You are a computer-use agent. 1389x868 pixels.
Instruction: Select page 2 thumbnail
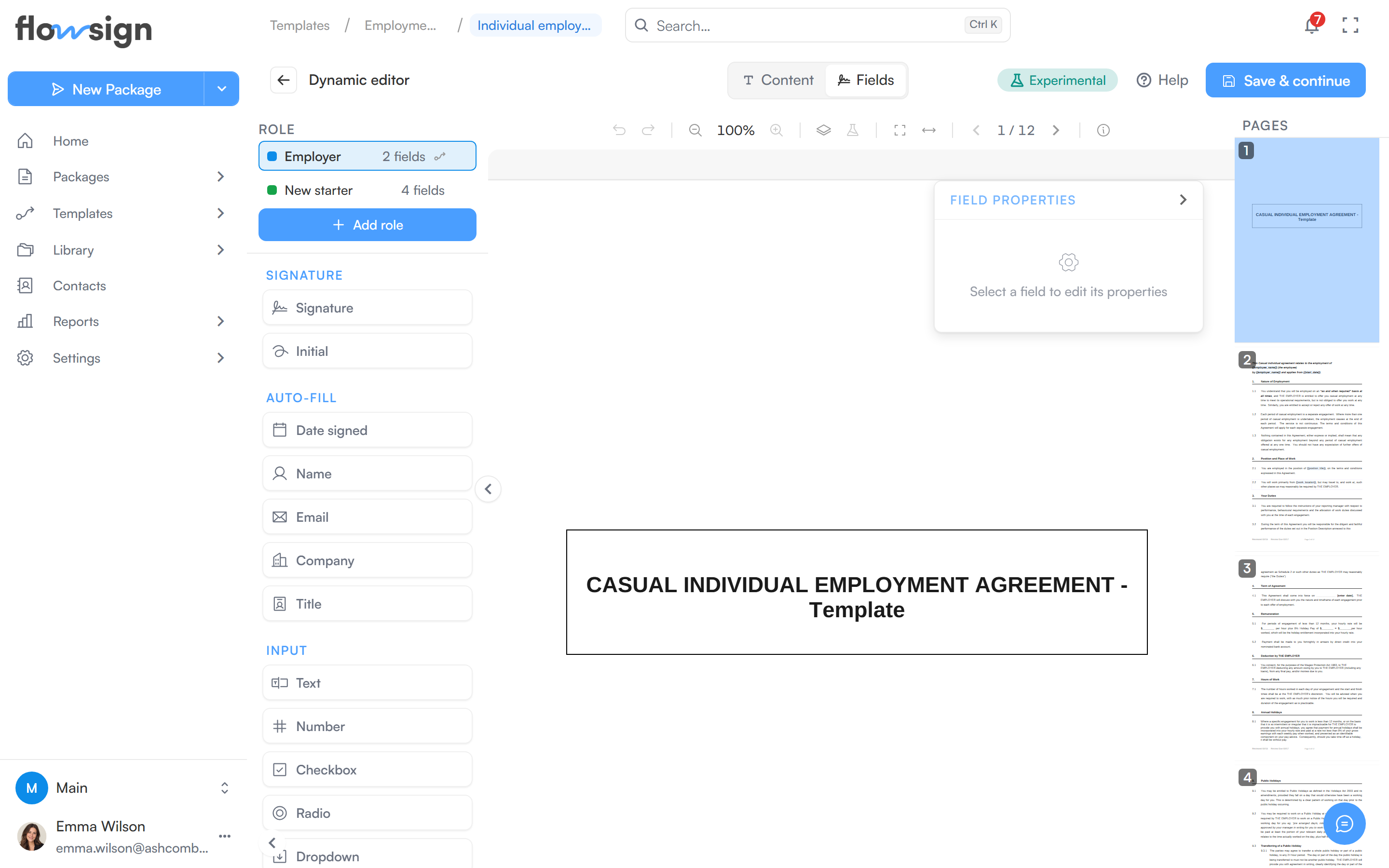pos(1307,449)
